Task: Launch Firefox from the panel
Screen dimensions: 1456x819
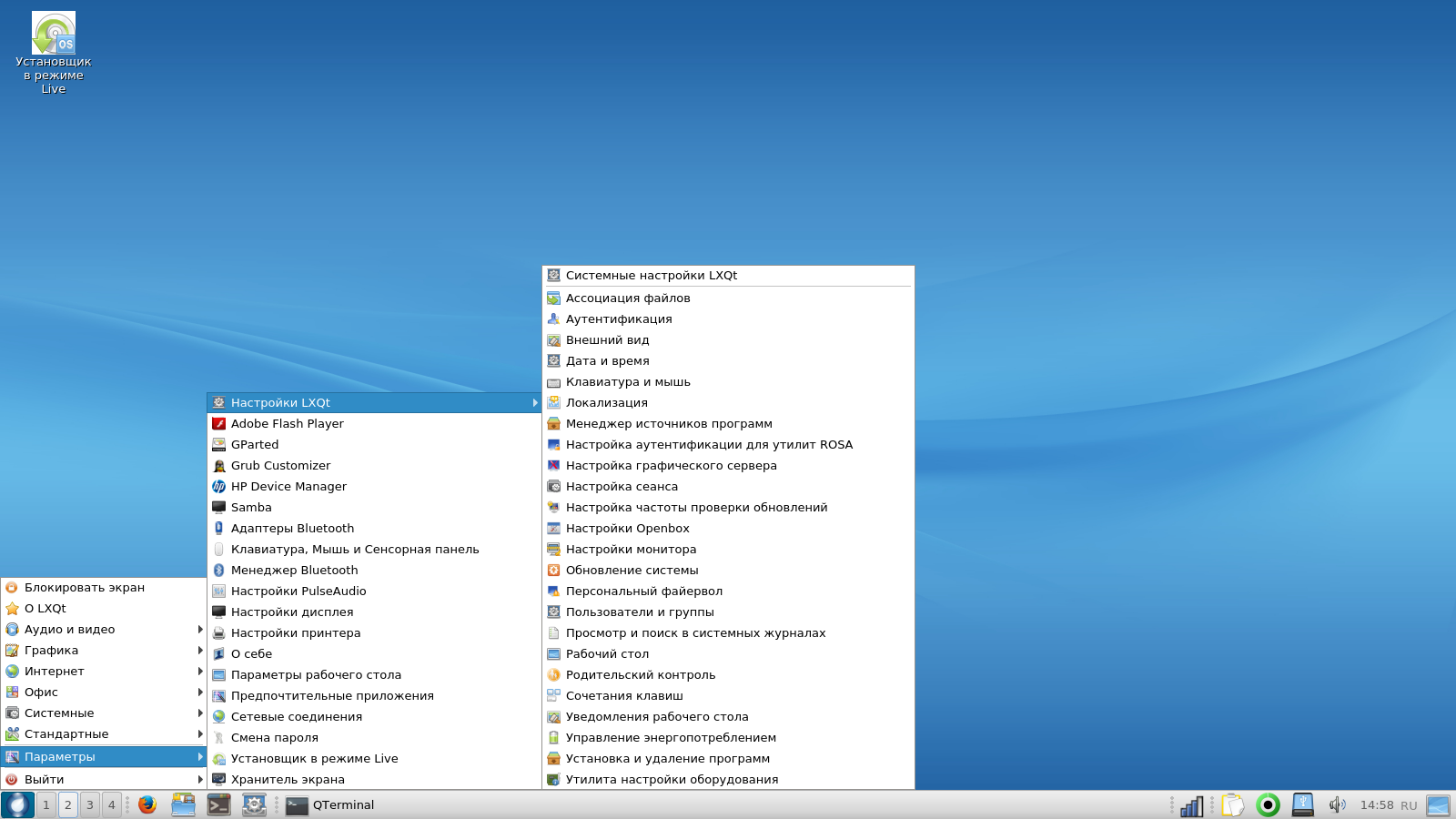Action: pos(147,804)
